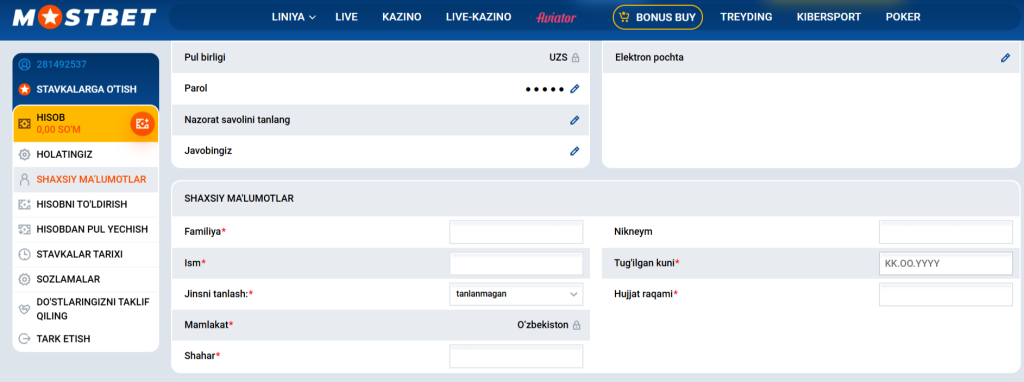The image size is (1024, 382).
Task: Select Shaxsiy ma'lumotlar sidebar item
Action: tap(86, 180)
